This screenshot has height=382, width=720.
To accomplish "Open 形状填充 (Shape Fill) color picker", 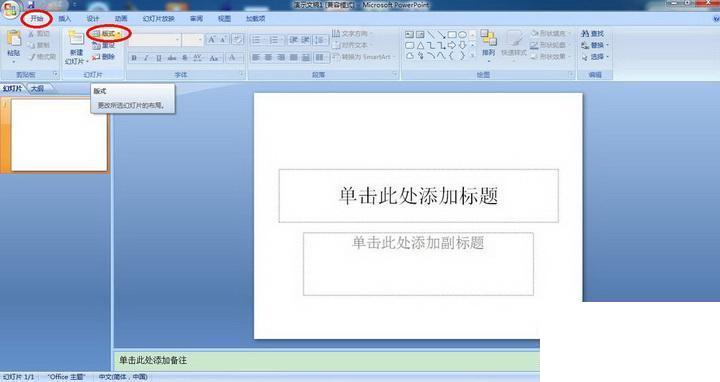I will pyautogui.click(x=550, y=34).
